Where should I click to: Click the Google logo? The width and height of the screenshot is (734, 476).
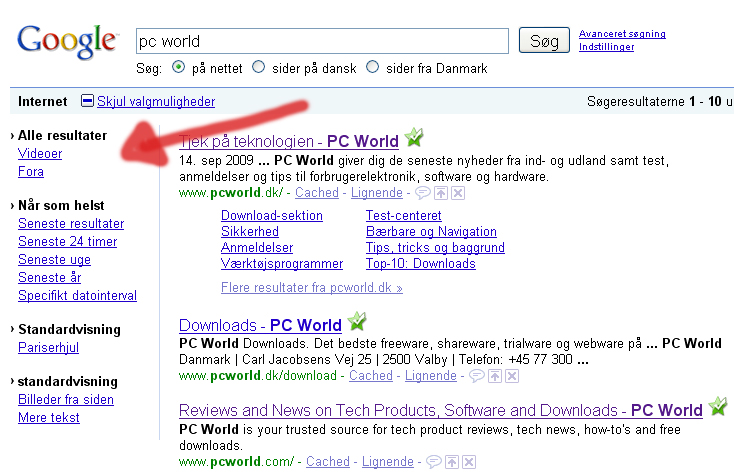pos(67,42)
